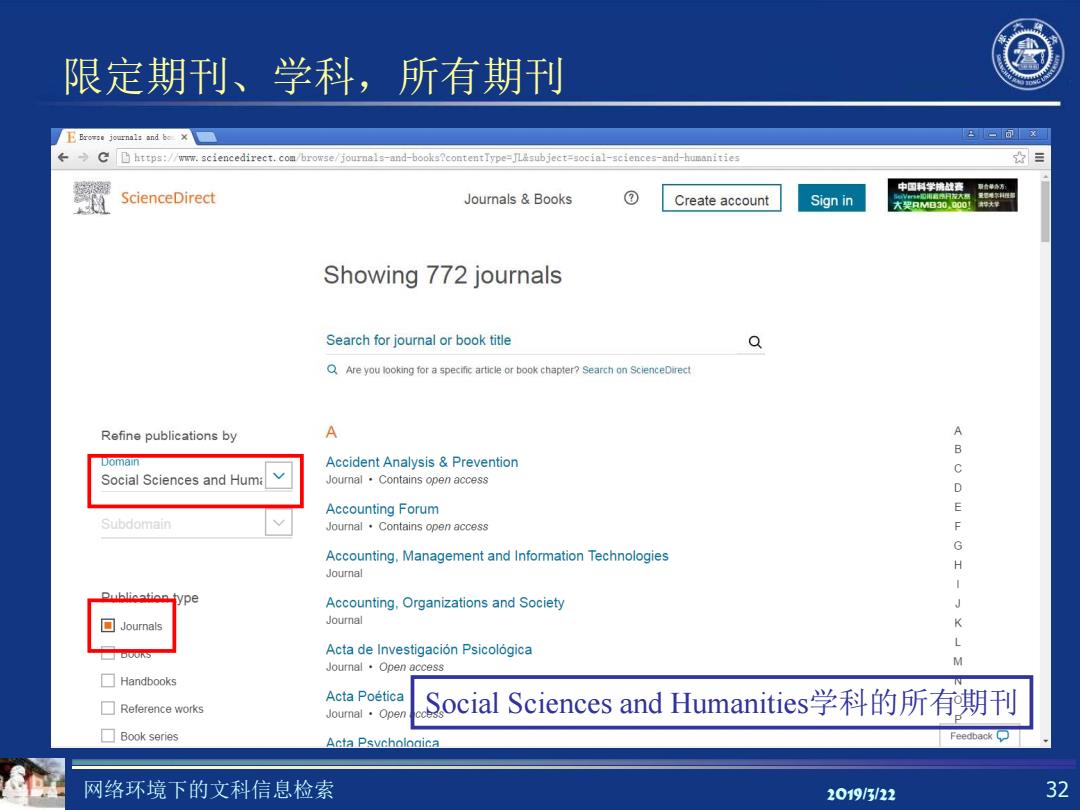The height and width of the screenshot is (810, 1080).
Task: Jump to letter G in index
Action: 957,546
